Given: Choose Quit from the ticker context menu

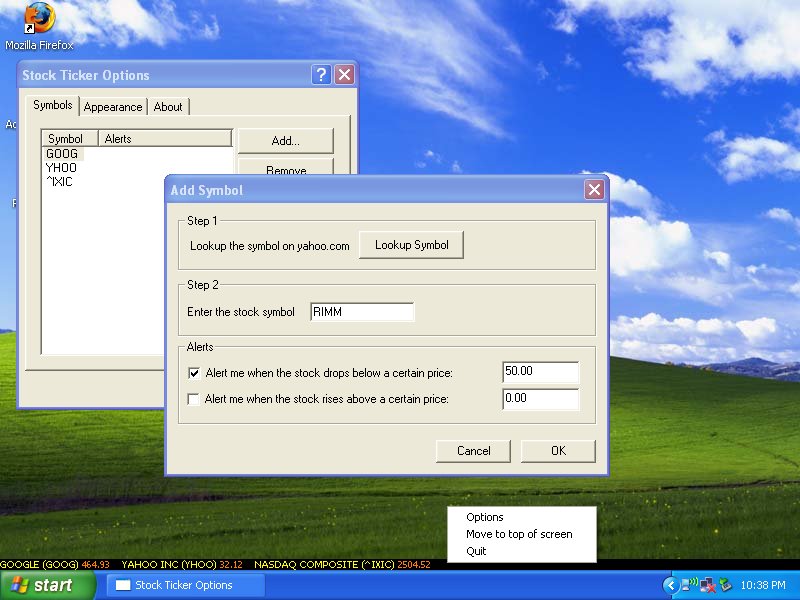Looking at the screenshot, I should [521, 551].
